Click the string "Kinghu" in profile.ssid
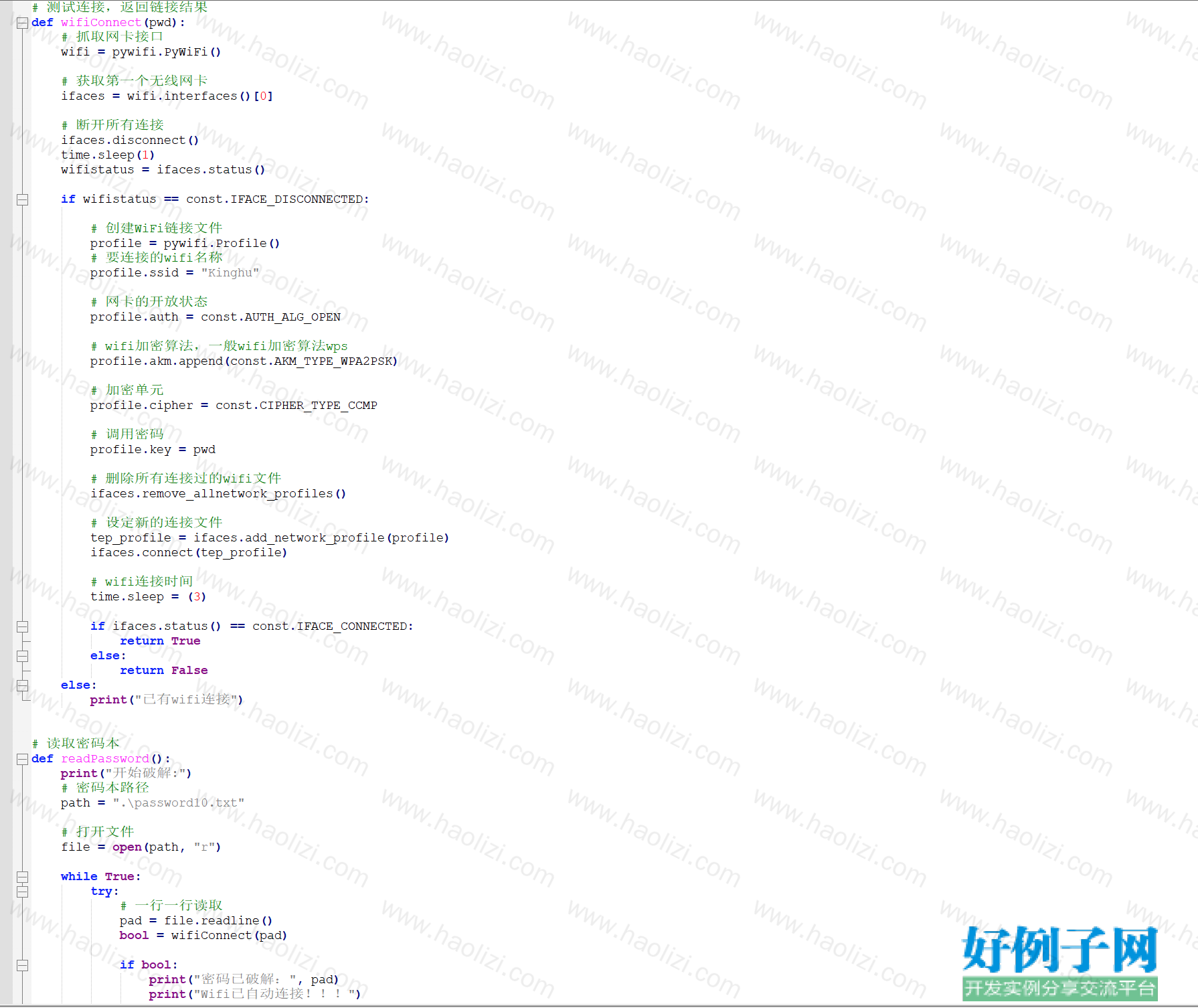Screen dimensions: 1198x1008 pos(230,273)
